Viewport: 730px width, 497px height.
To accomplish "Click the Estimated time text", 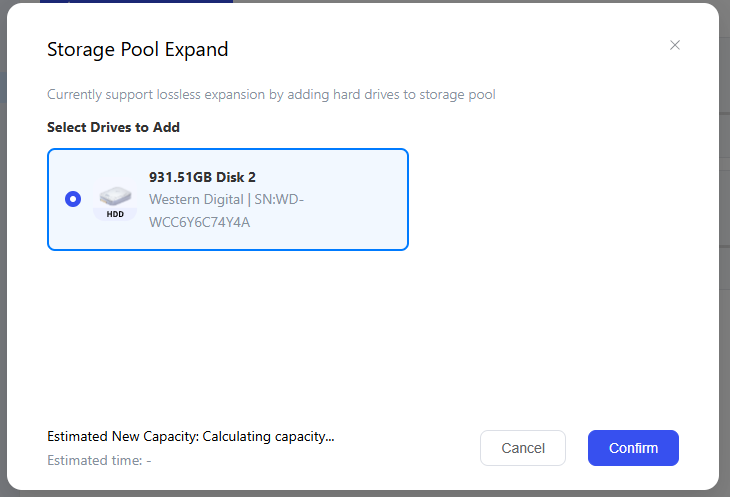I will [x=99, y=461].
